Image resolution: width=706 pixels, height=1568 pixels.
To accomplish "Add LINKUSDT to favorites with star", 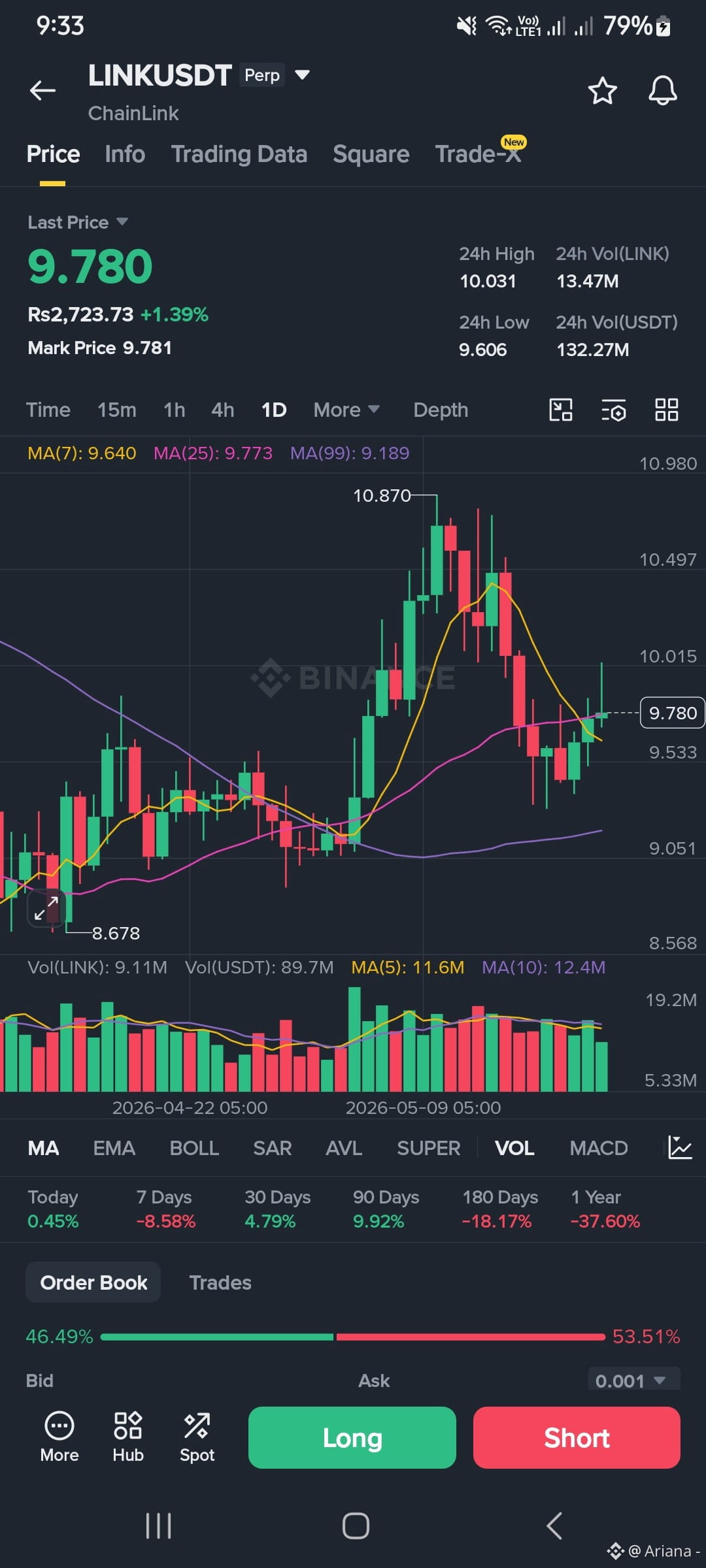I will click(602, 91).
